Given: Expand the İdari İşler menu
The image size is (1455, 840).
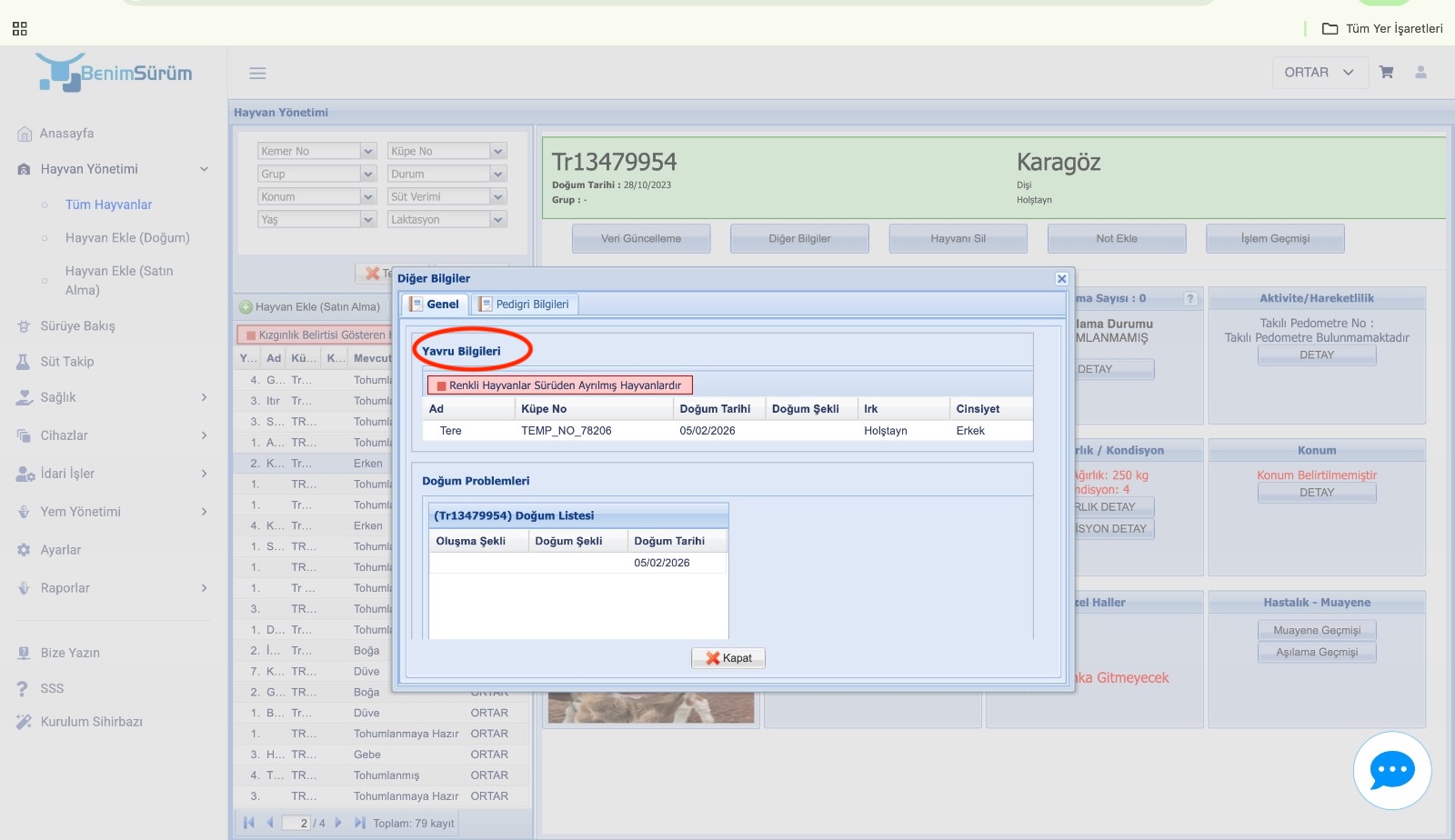Looking at the screenshot, I should pyautogui.click(x=205, y=474).
